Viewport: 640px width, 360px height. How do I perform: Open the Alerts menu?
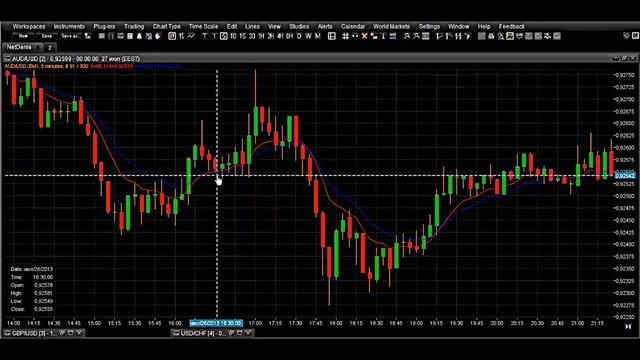[325, 27]
